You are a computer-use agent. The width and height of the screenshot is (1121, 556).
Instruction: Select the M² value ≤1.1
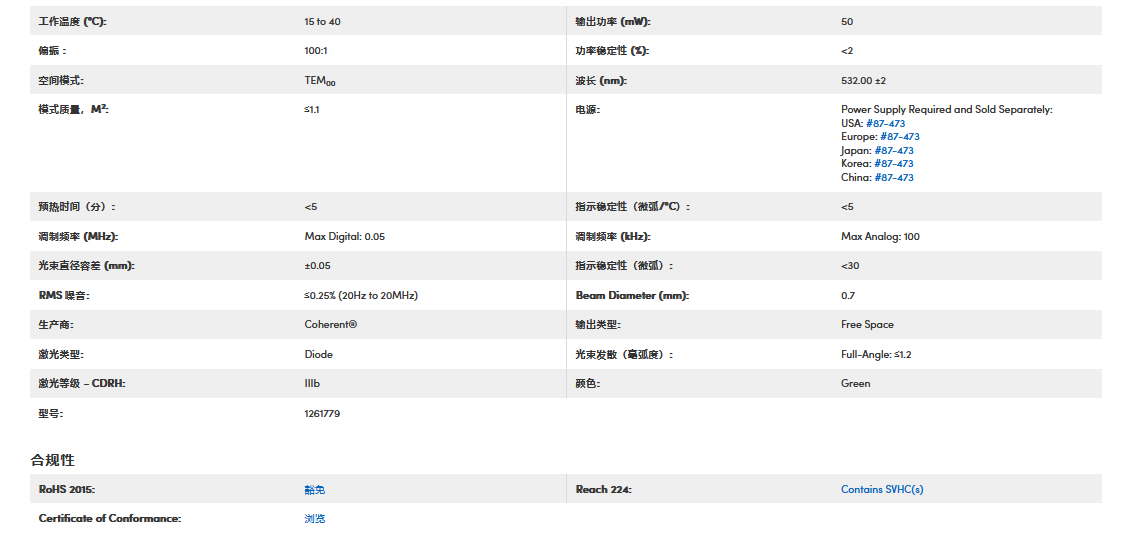312,109
